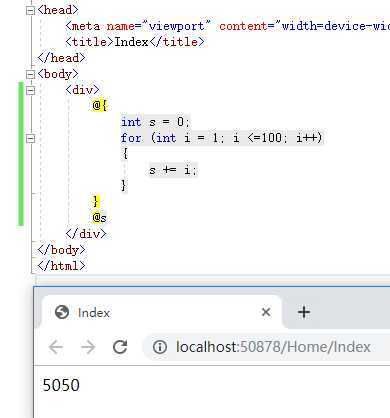The width and height of the screenshot is (390, 418).
Task: Collapse the body tag code block
Action: (x=30, y=74)
